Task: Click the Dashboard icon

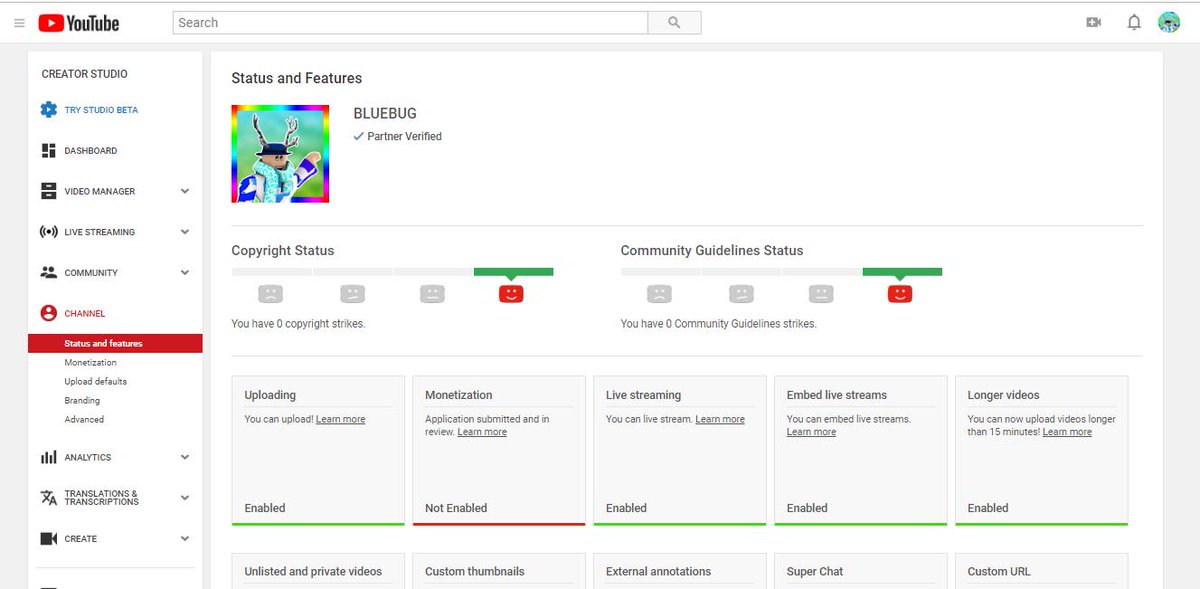Action: [x=48, y=151]
